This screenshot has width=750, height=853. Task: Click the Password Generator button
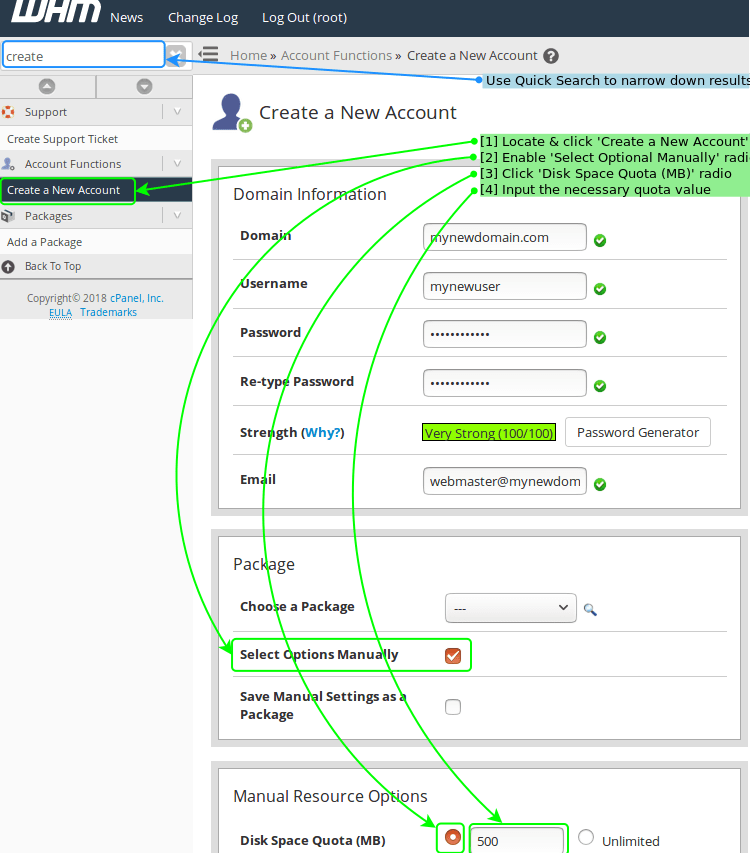(638, 432)
